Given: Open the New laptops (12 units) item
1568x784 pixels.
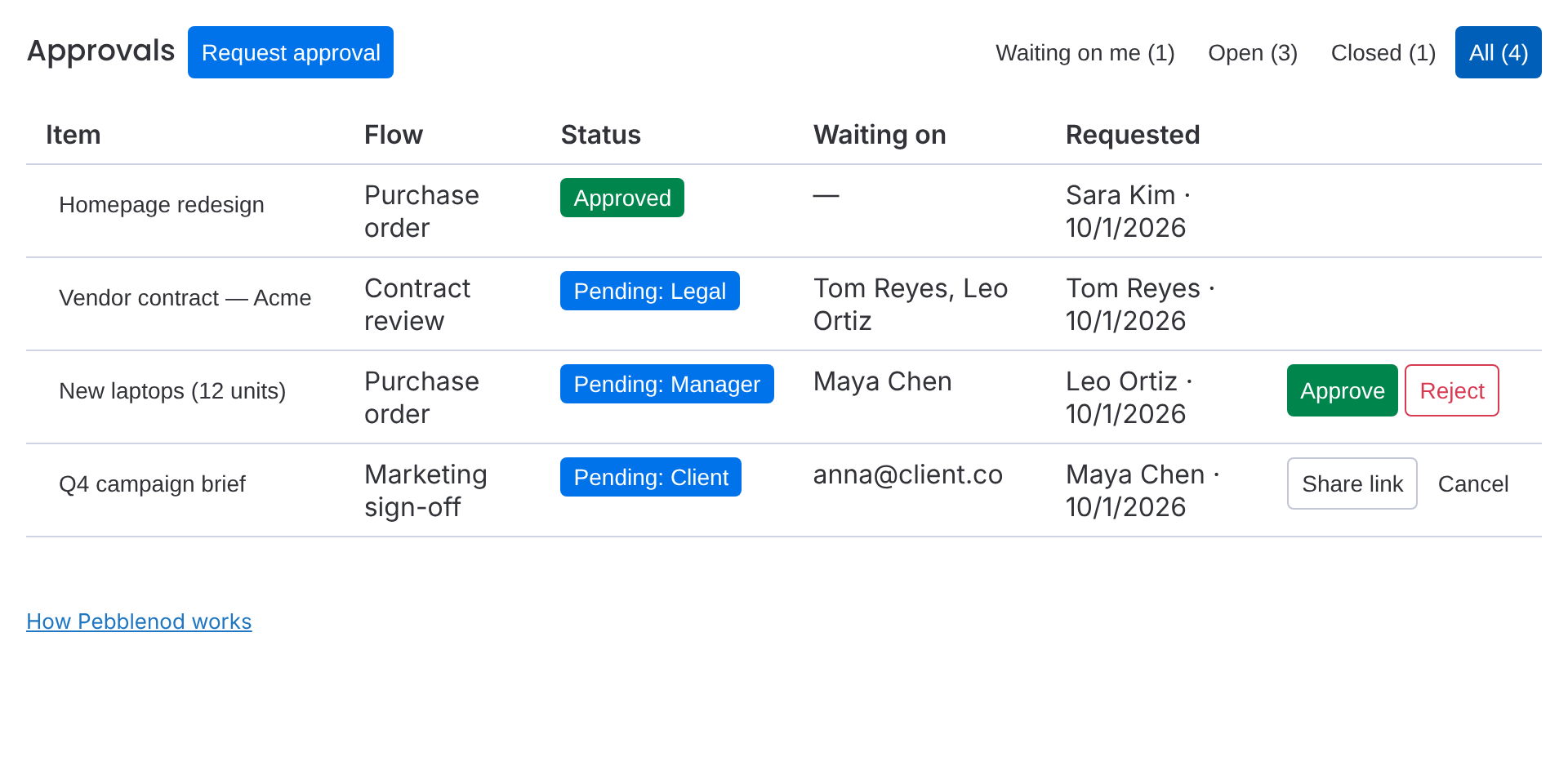Looking at the screenshot, I should click(x=172, y=390).
